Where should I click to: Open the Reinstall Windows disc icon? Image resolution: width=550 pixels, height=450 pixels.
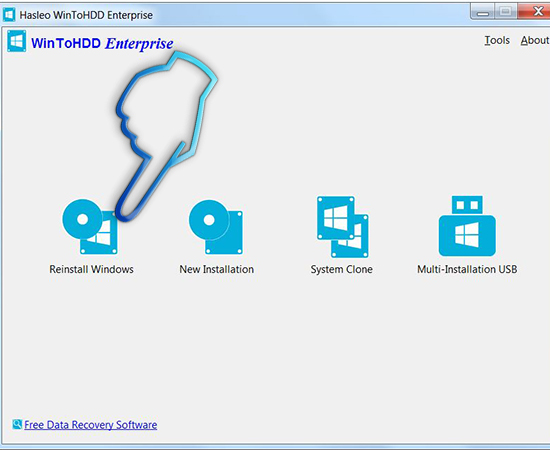tap(90, 226)
